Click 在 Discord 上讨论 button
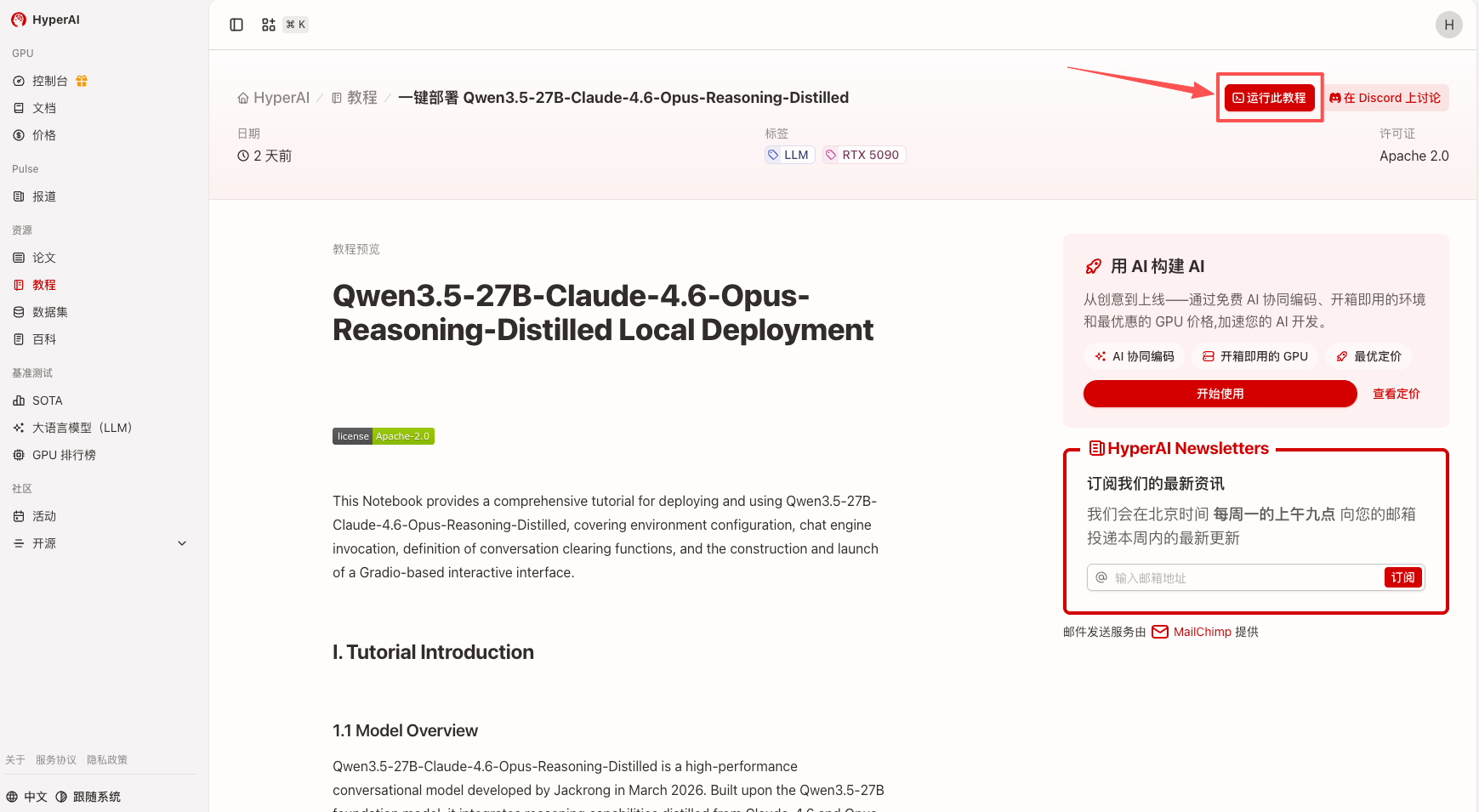The width and height of the screenshot is (1479, 812). pos(1385,98)
